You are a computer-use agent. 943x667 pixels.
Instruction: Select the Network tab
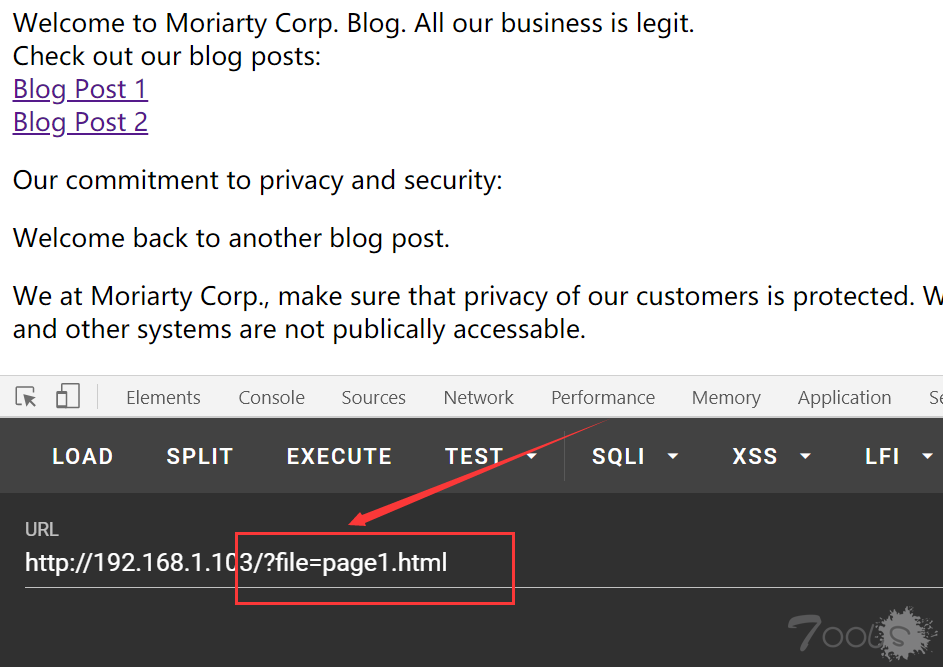click(478, 398)
